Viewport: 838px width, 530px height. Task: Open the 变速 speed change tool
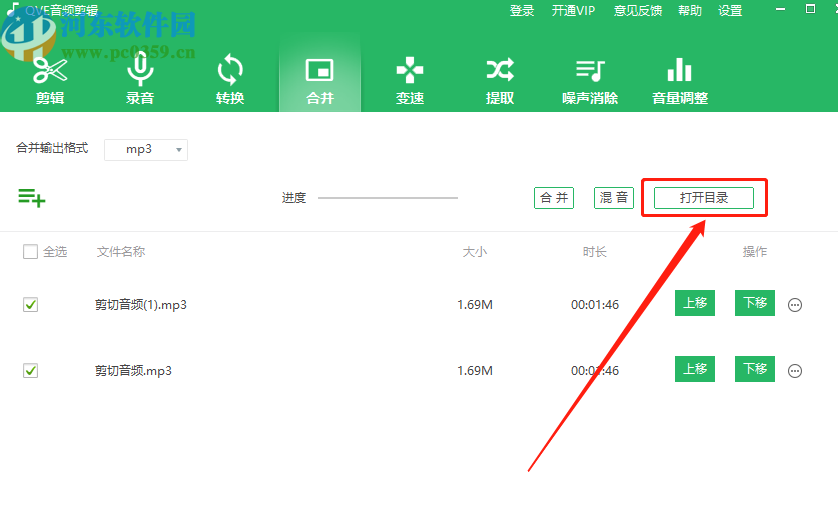click(x=410, y=80)
